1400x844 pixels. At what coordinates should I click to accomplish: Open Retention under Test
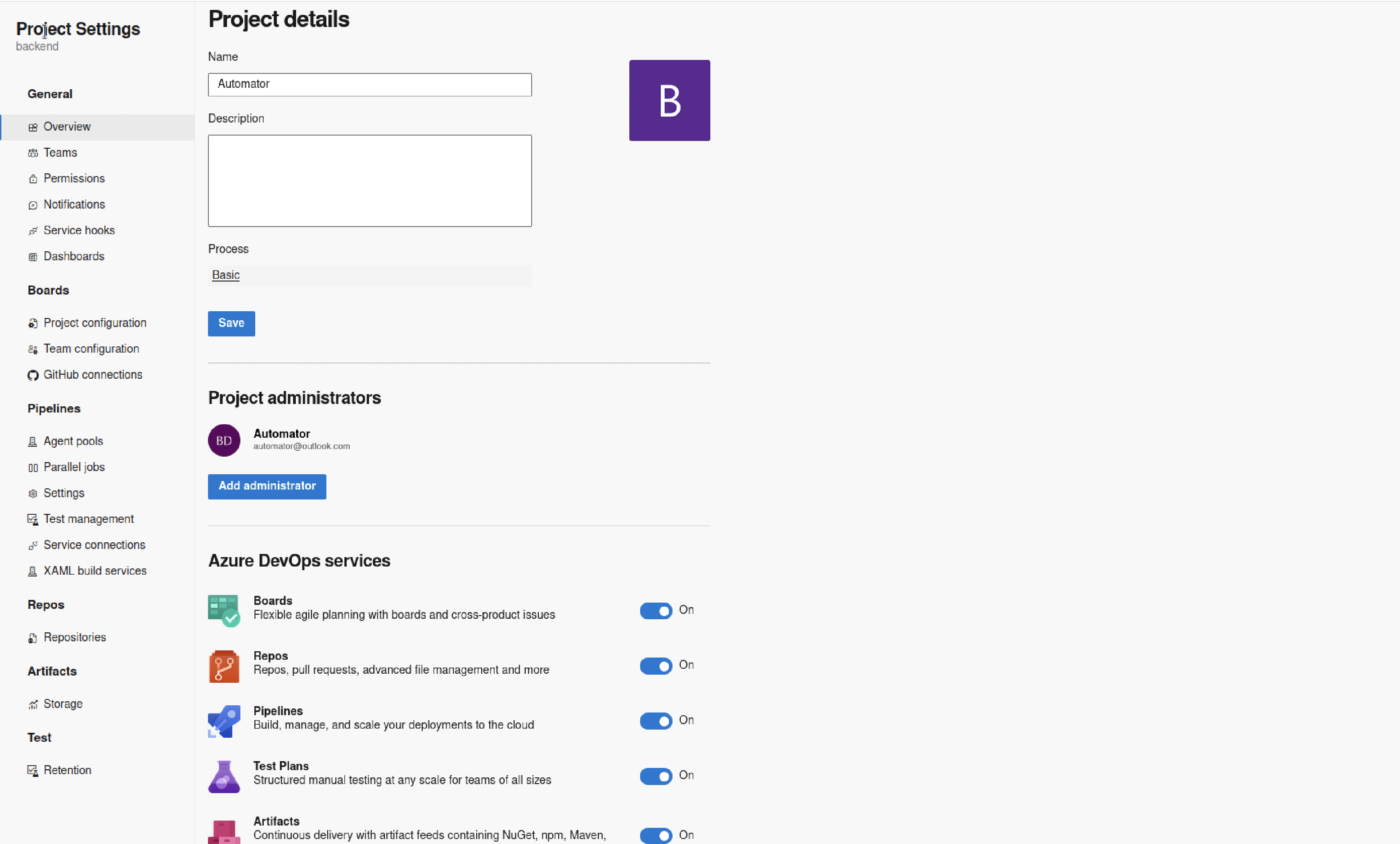[98, 771]
